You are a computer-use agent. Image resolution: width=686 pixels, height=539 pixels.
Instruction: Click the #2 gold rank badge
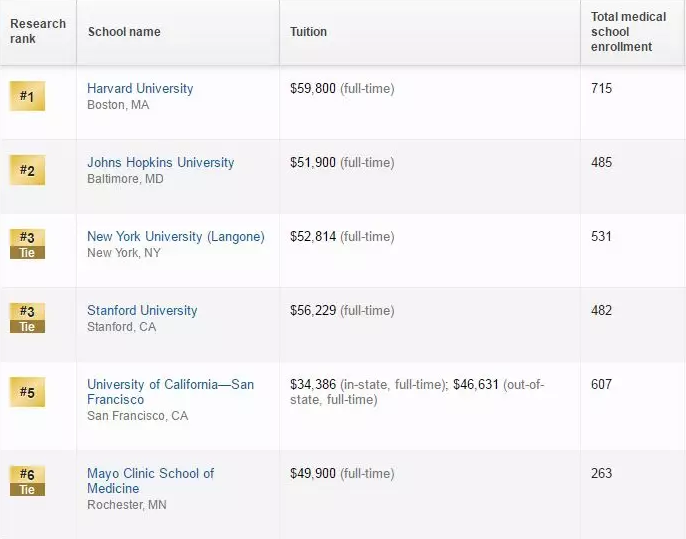point(27,170)
